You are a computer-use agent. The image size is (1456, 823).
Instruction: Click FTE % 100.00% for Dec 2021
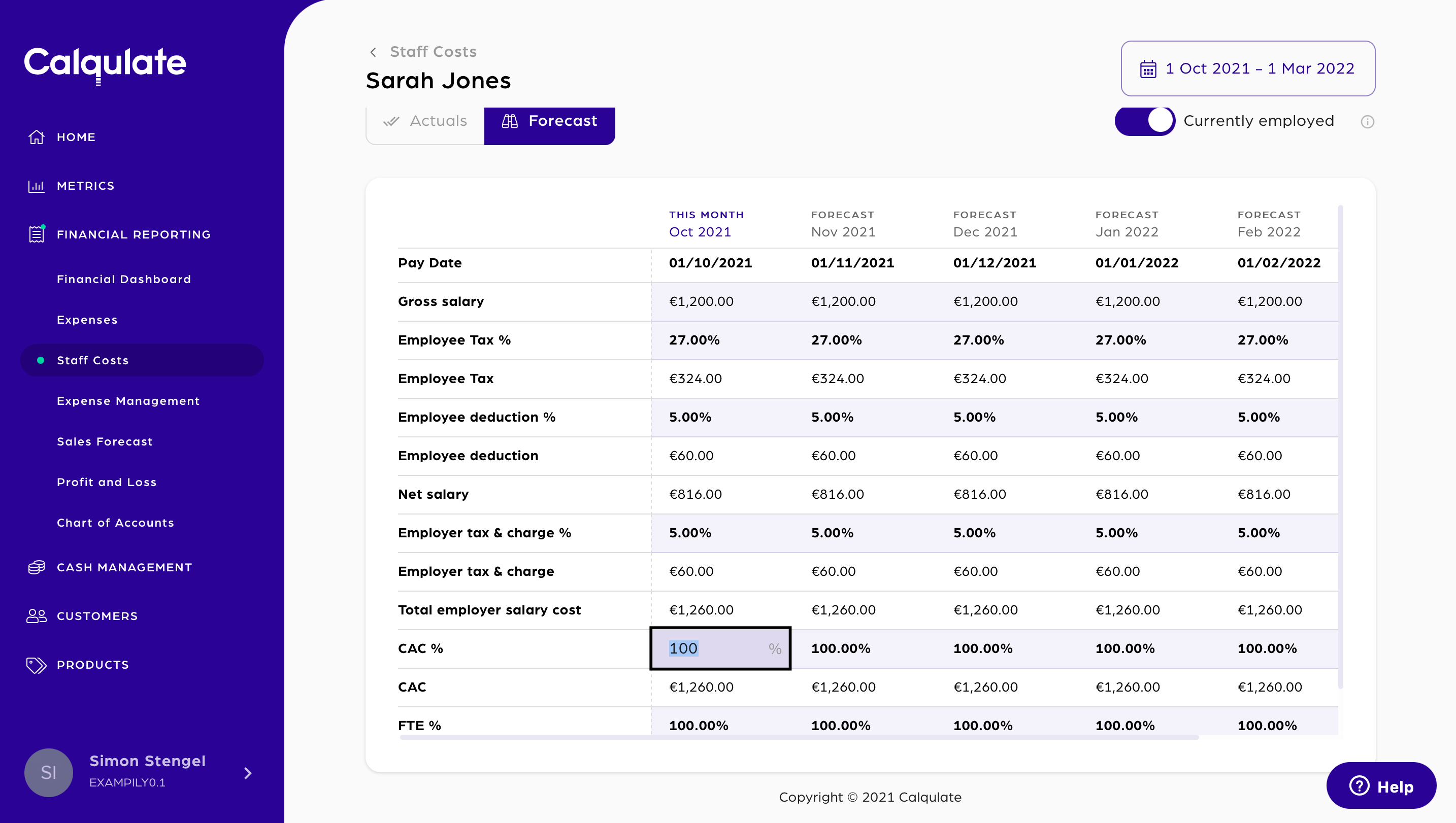(x=983, y=726)
